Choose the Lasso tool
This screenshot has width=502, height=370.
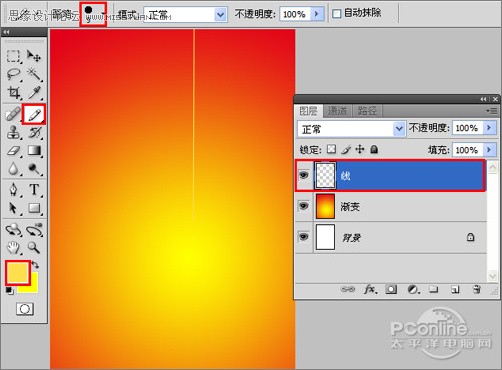pyautogui.click(x=13, y=74)
